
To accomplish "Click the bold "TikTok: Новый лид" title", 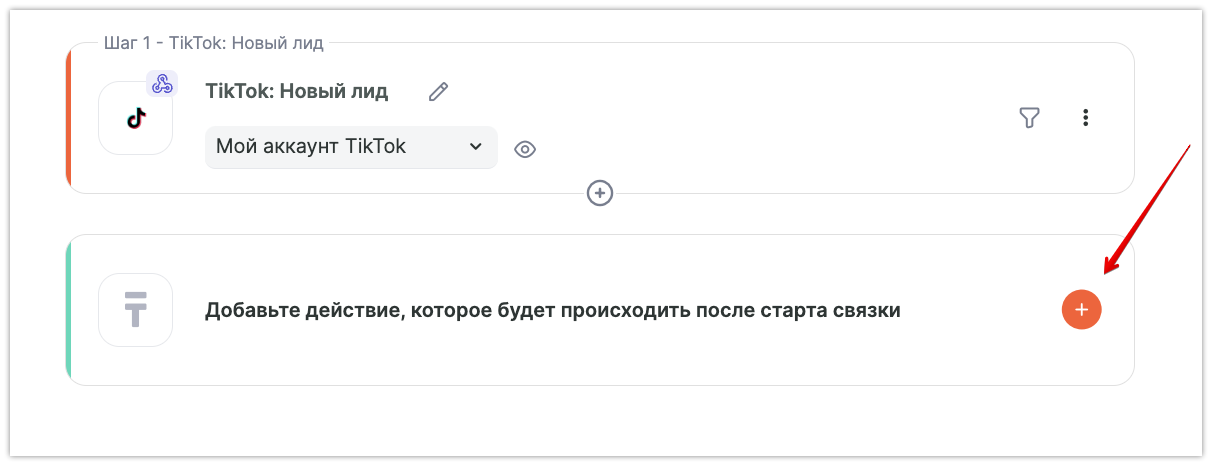I will coord(296,91).
